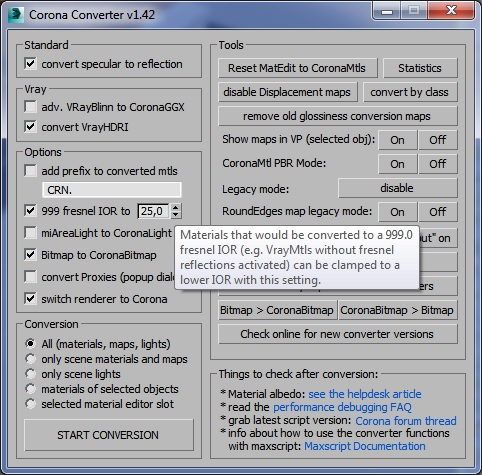Viewport: 482px width, 475px height.
Task: Choose materials of selected objects option
Action: pos(30,389)
